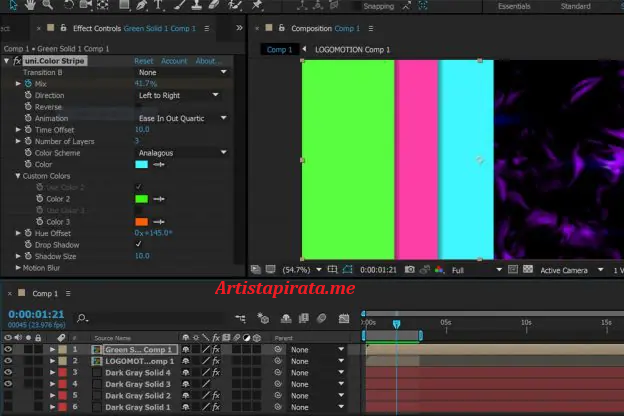Expand the Motion Blur property group
The image size is (624, 416).
pos(18,268)
